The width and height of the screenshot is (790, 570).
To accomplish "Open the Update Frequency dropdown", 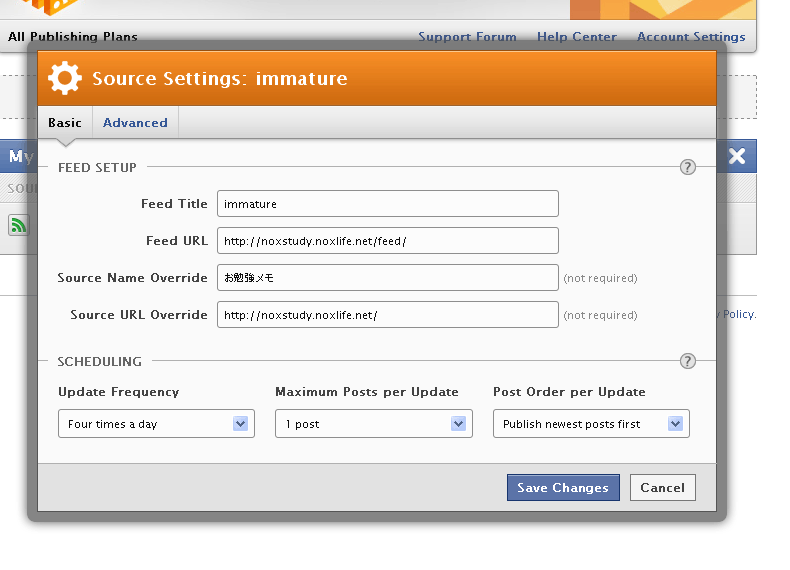I will pyautogui.click(x=155, y=424).
